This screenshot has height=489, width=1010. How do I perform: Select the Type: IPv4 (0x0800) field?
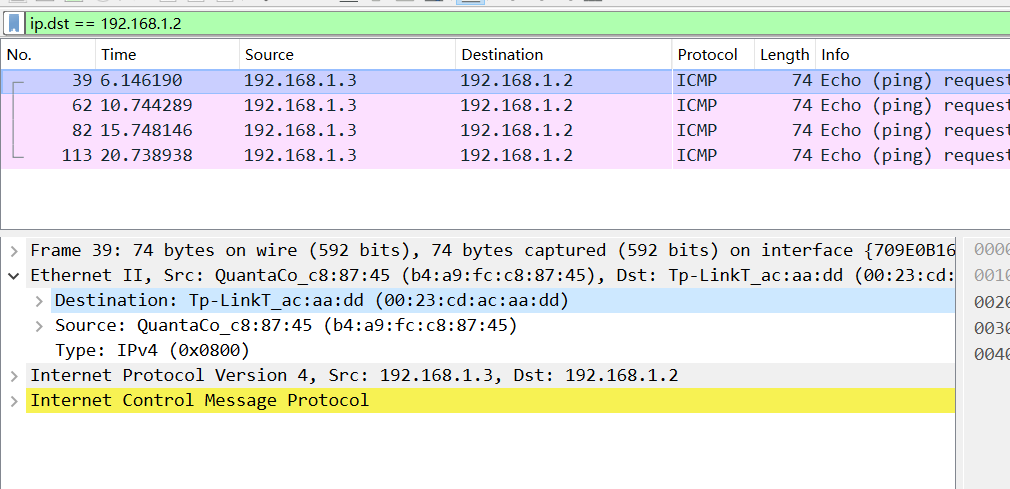pos(151,350)
